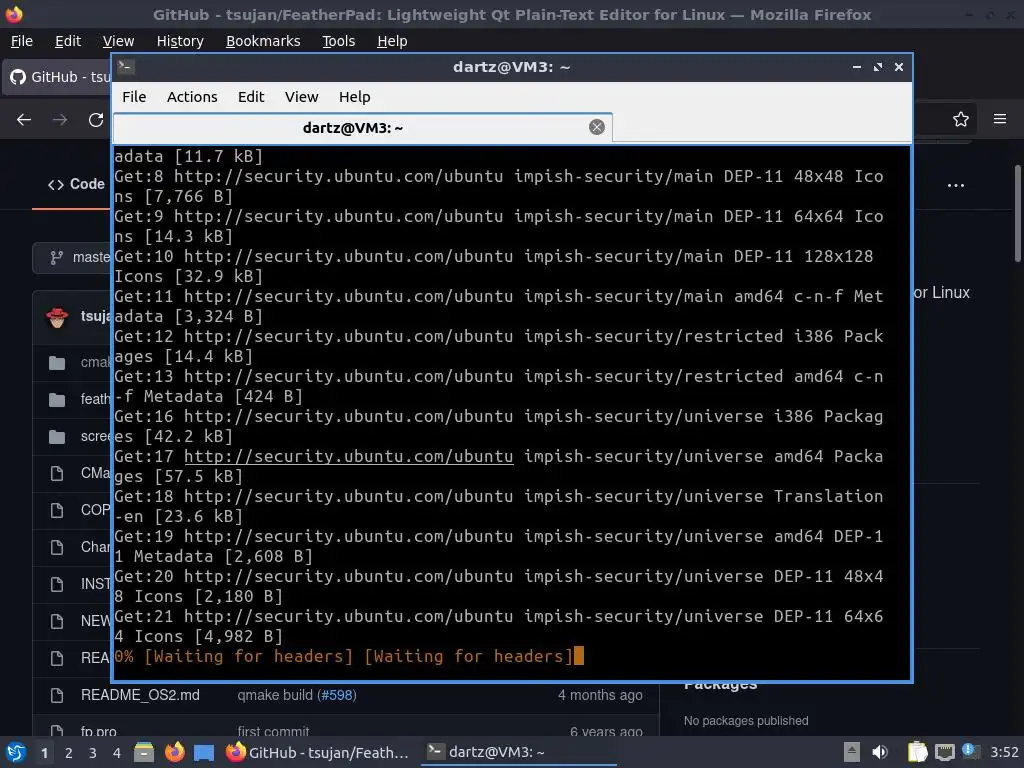Select the dartz@VM3: ~ terminal tab
The image size is (1024, 768).
point(362,128)
